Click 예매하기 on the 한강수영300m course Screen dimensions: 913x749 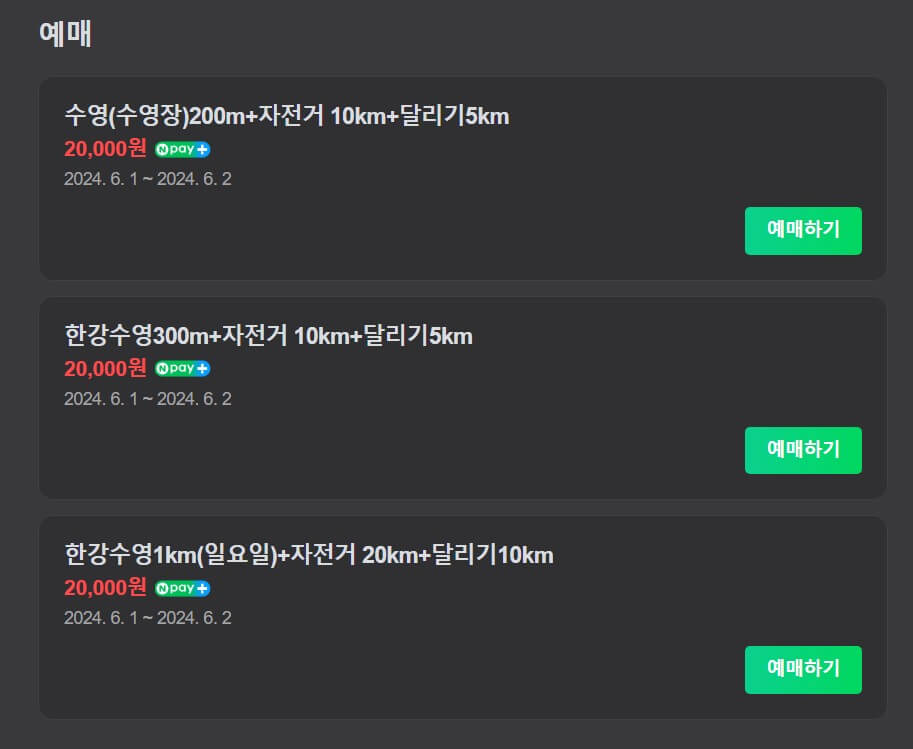[803, 450]
